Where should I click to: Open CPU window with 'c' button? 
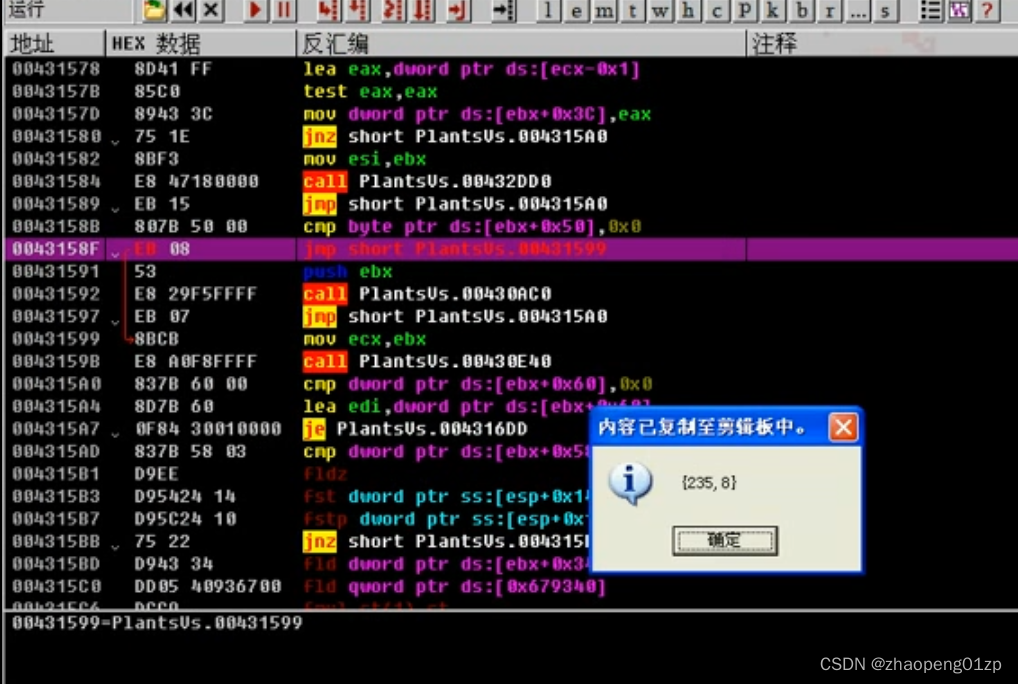click(x=717, y=10)
